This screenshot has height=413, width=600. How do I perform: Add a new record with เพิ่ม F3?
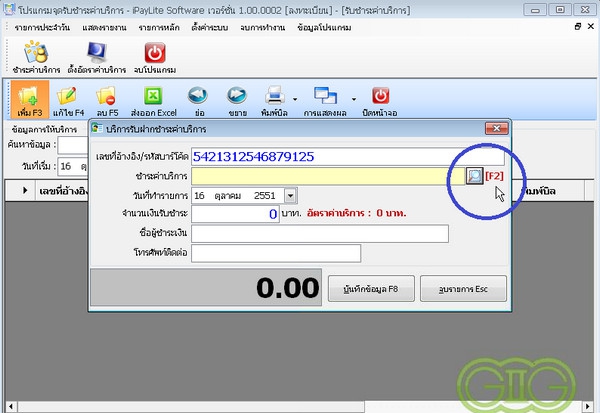[30, 99]
